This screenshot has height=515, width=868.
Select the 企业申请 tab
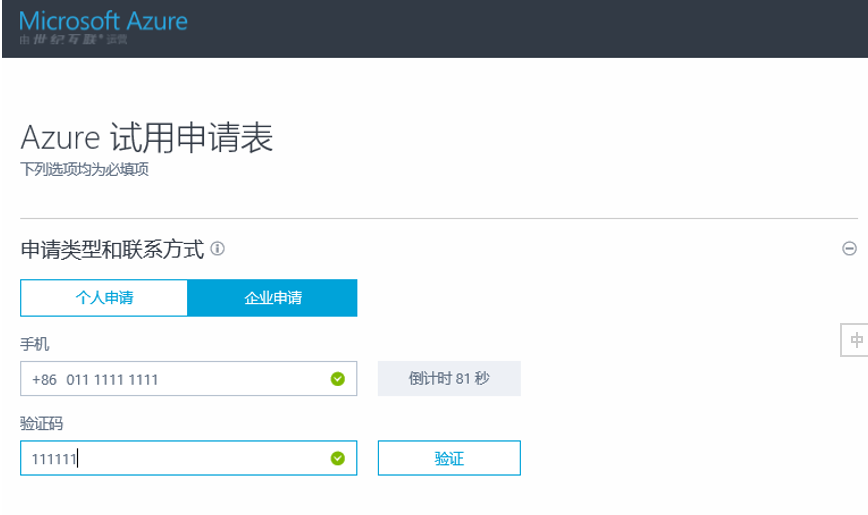tap(273, 298)
